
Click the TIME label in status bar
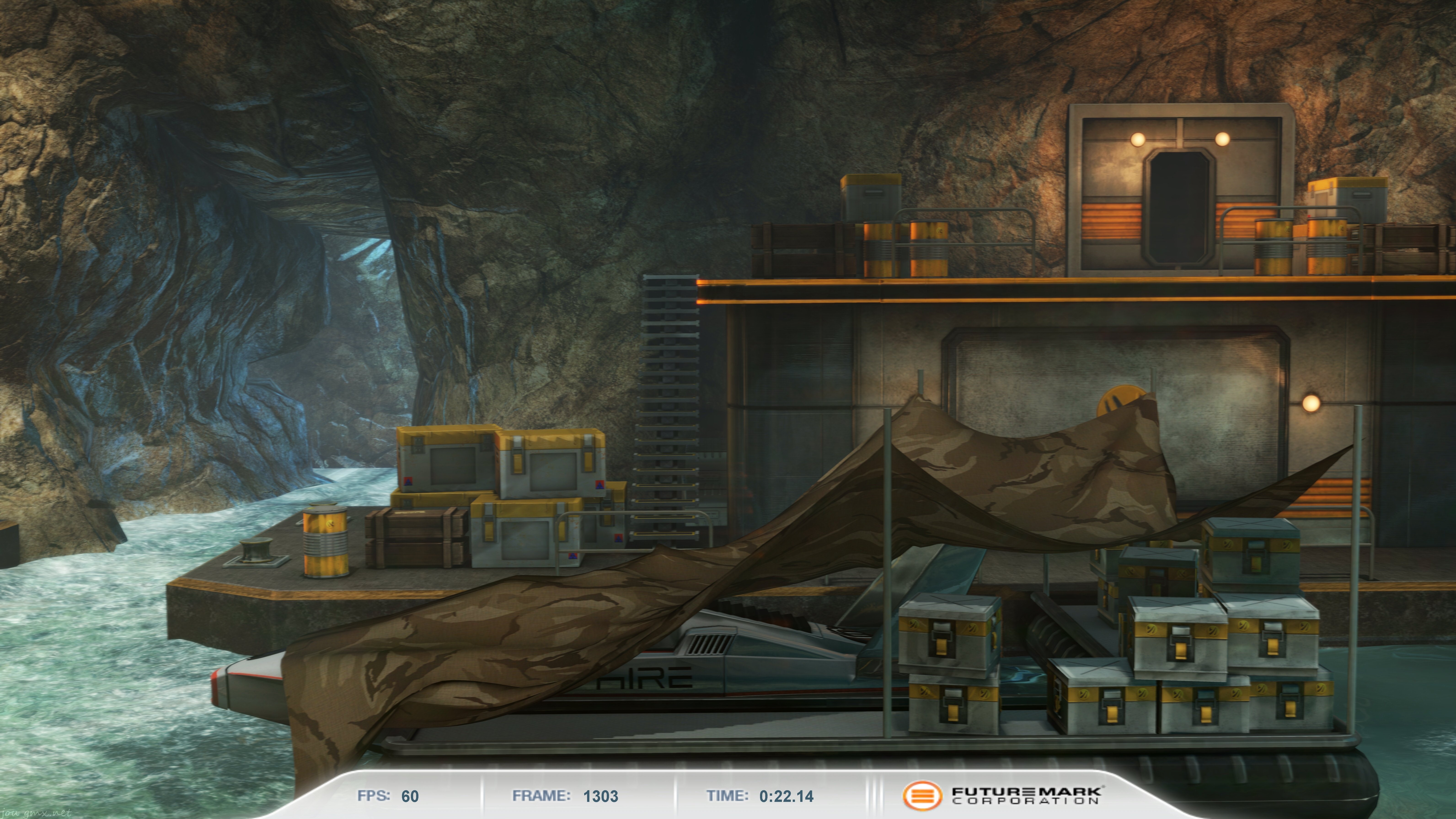pos(727,796)
